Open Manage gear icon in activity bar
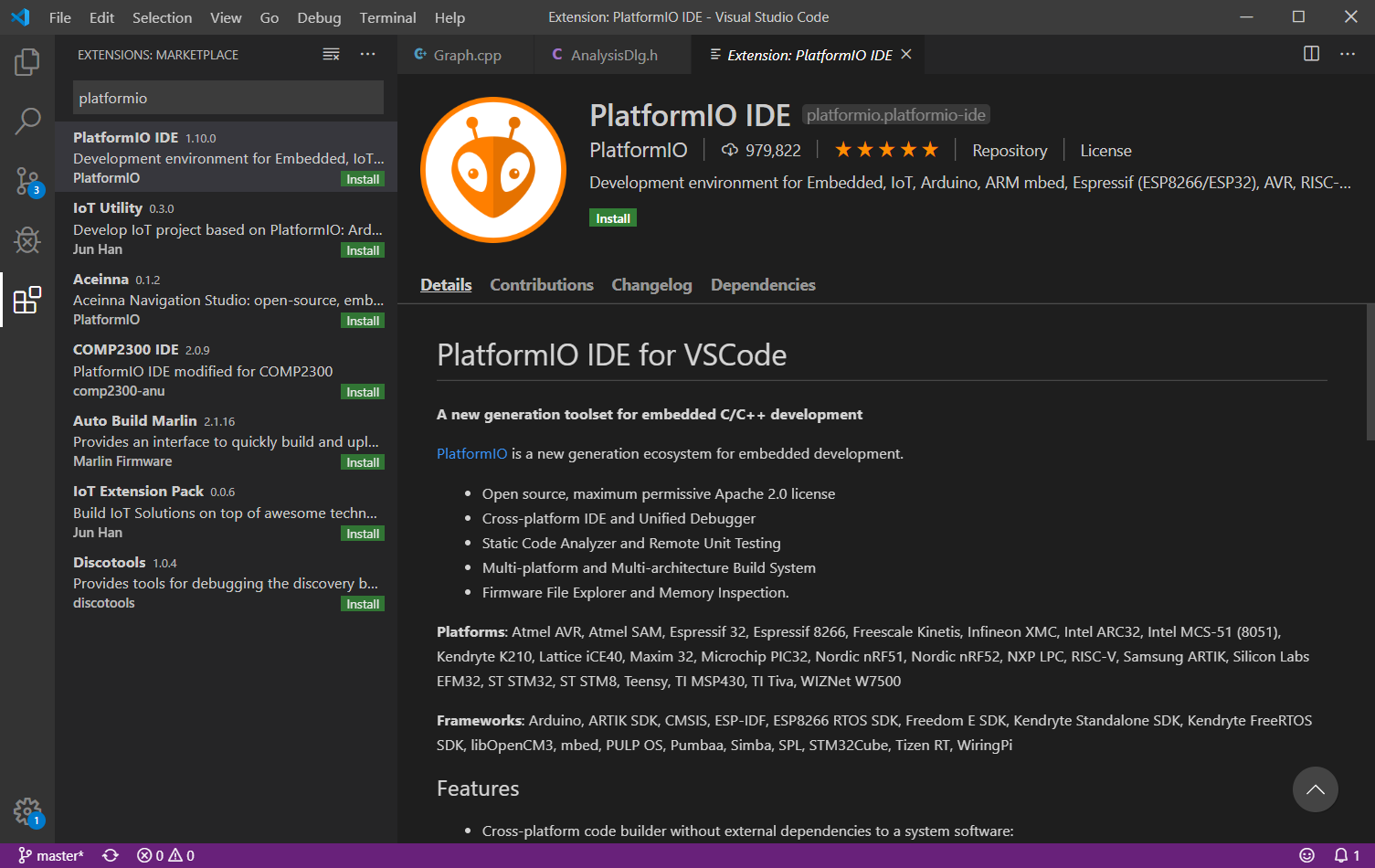 pos(27,812)
